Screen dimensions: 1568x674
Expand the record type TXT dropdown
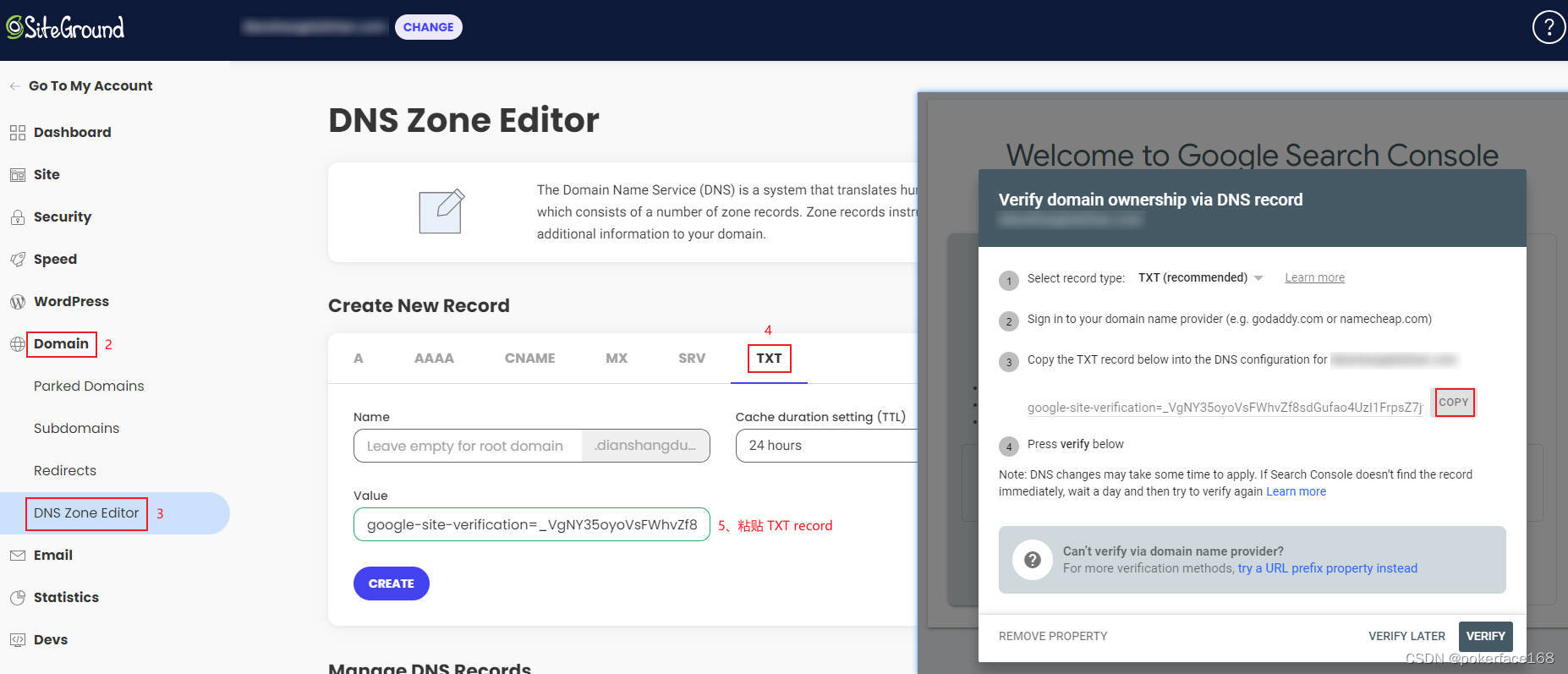(x=1200, y=278)
